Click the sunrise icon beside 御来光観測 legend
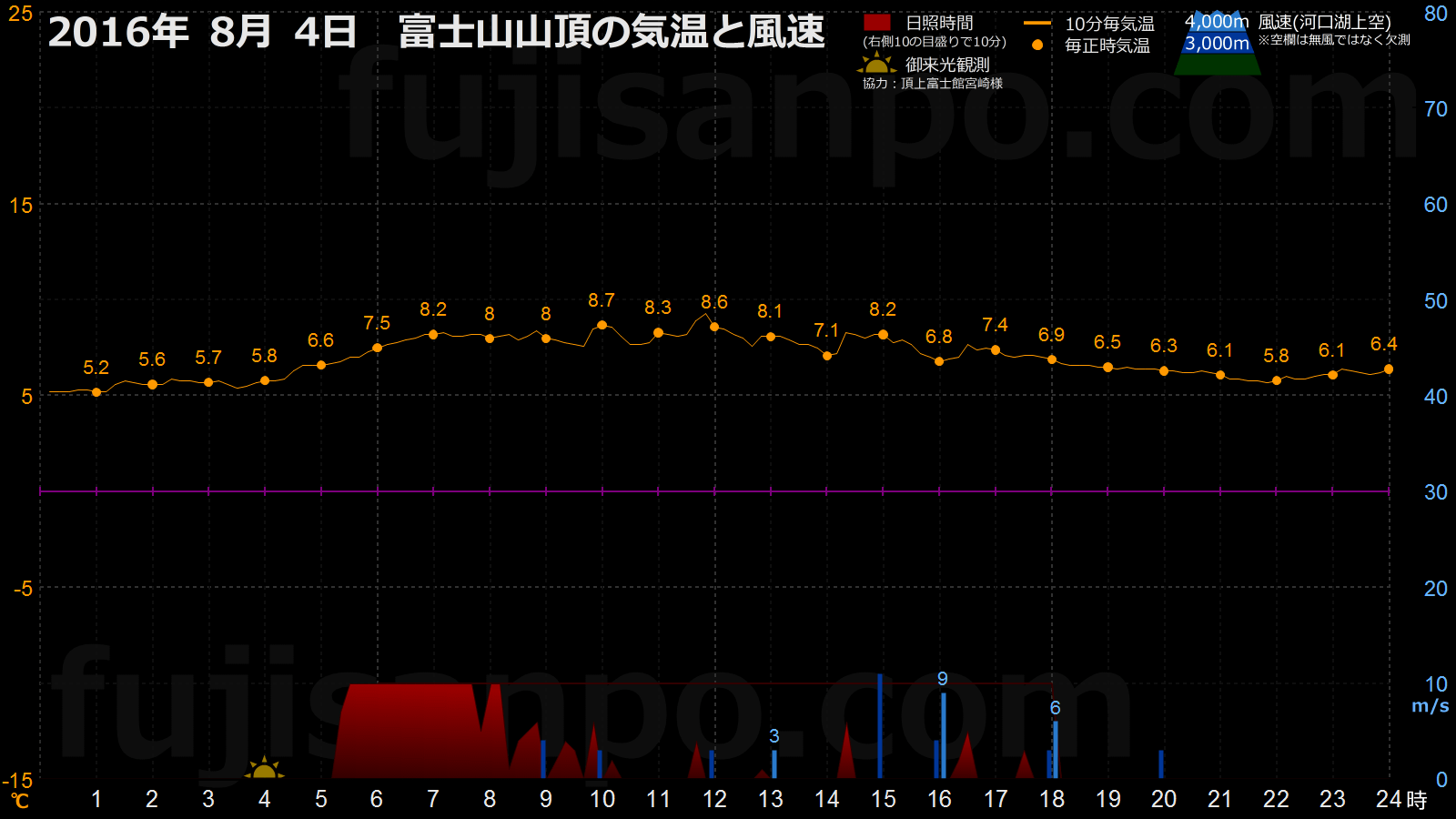The height and width of the screenshot is (819, 1456). (876, 64)
